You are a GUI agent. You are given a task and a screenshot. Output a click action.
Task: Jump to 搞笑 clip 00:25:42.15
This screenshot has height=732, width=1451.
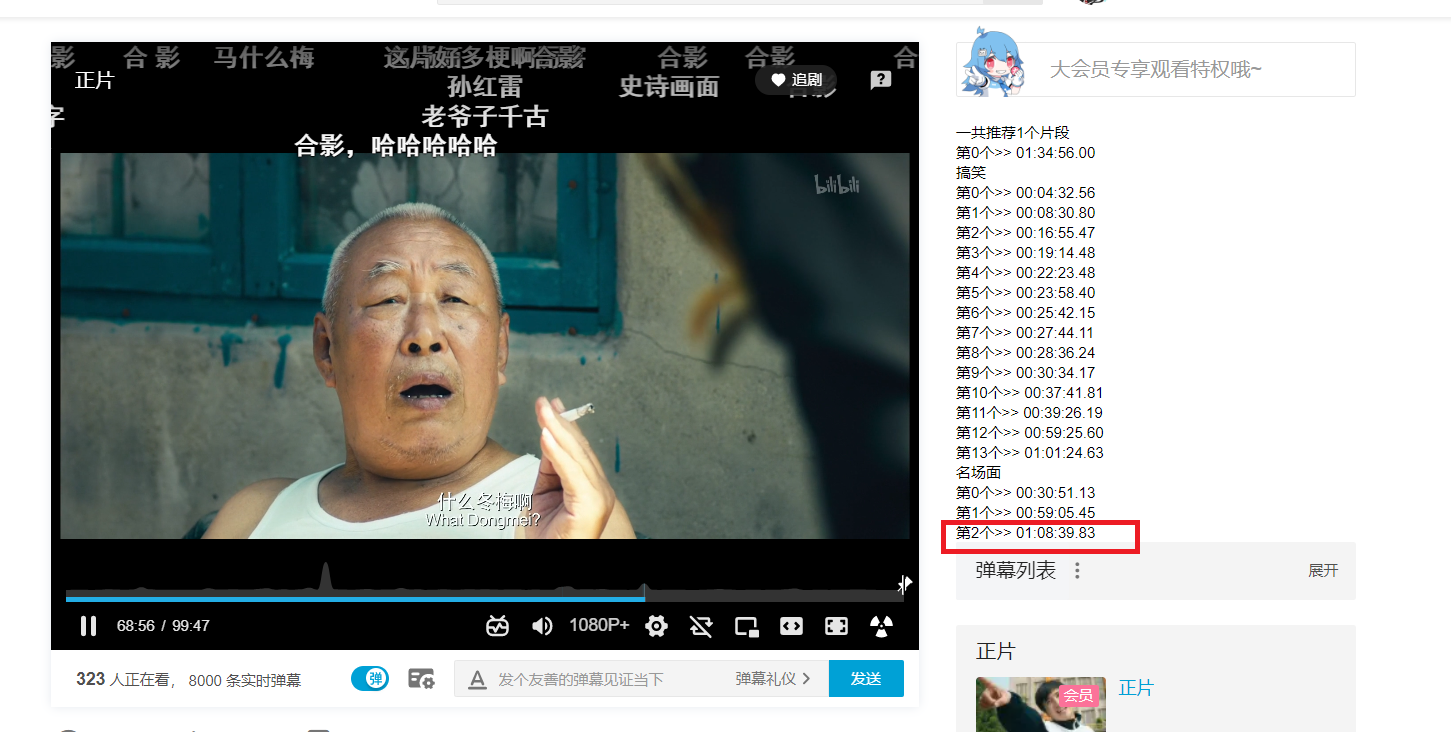point(1025,313)
